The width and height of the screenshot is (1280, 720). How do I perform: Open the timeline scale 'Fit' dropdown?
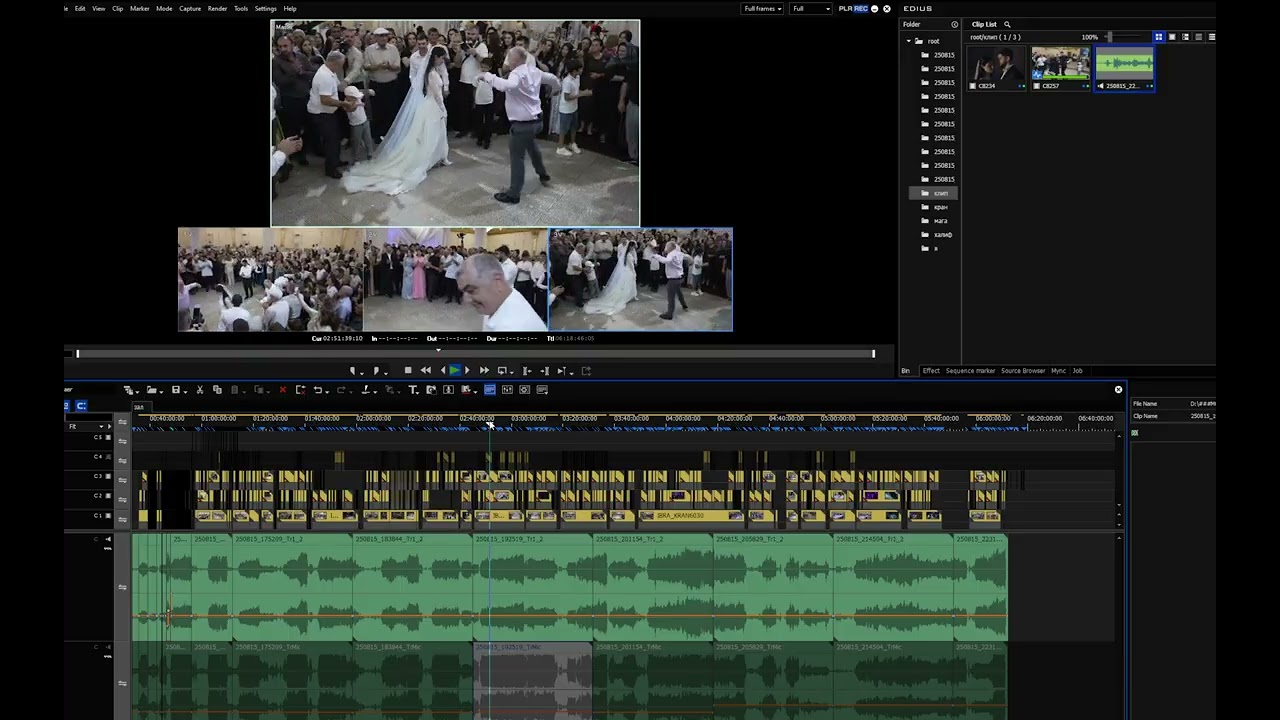(87, 427)
